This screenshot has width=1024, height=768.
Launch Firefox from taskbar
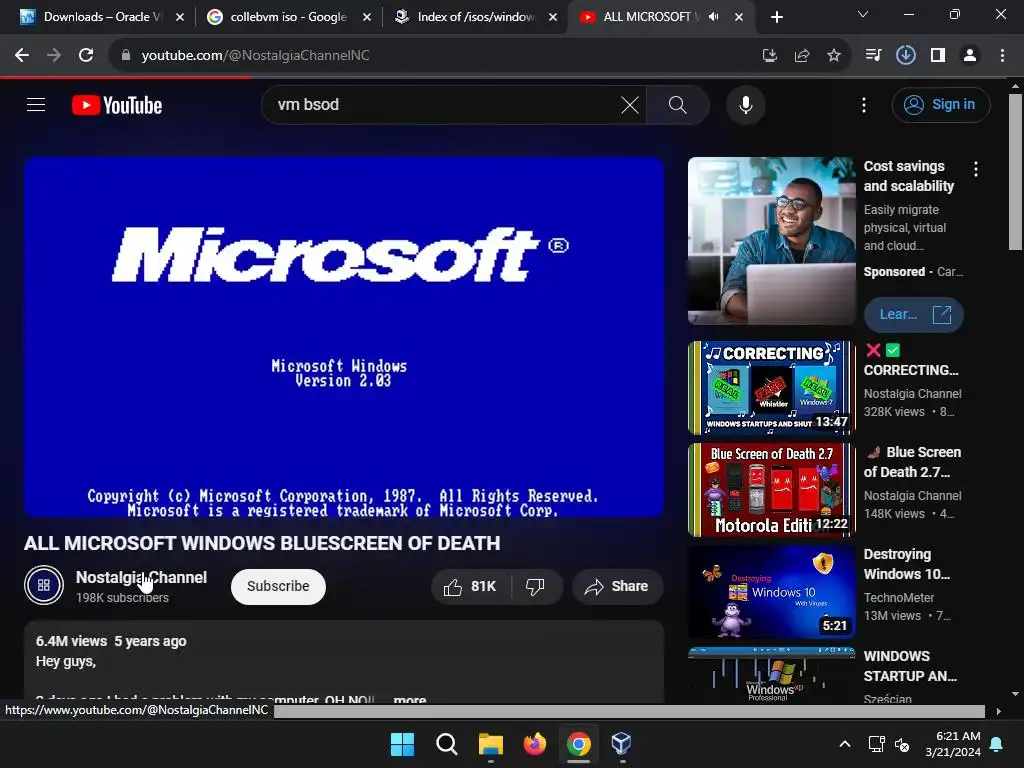[535, 744]
